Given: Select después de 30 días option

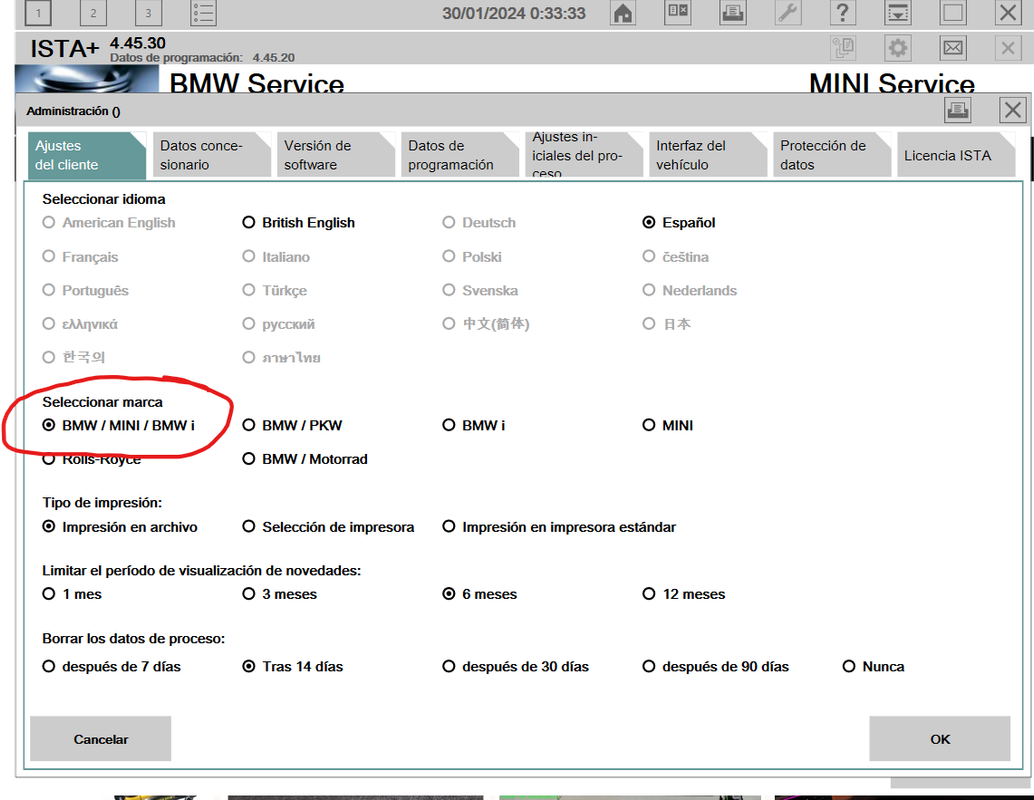Looking at the screenshot, I should click(x=516, y=667).
